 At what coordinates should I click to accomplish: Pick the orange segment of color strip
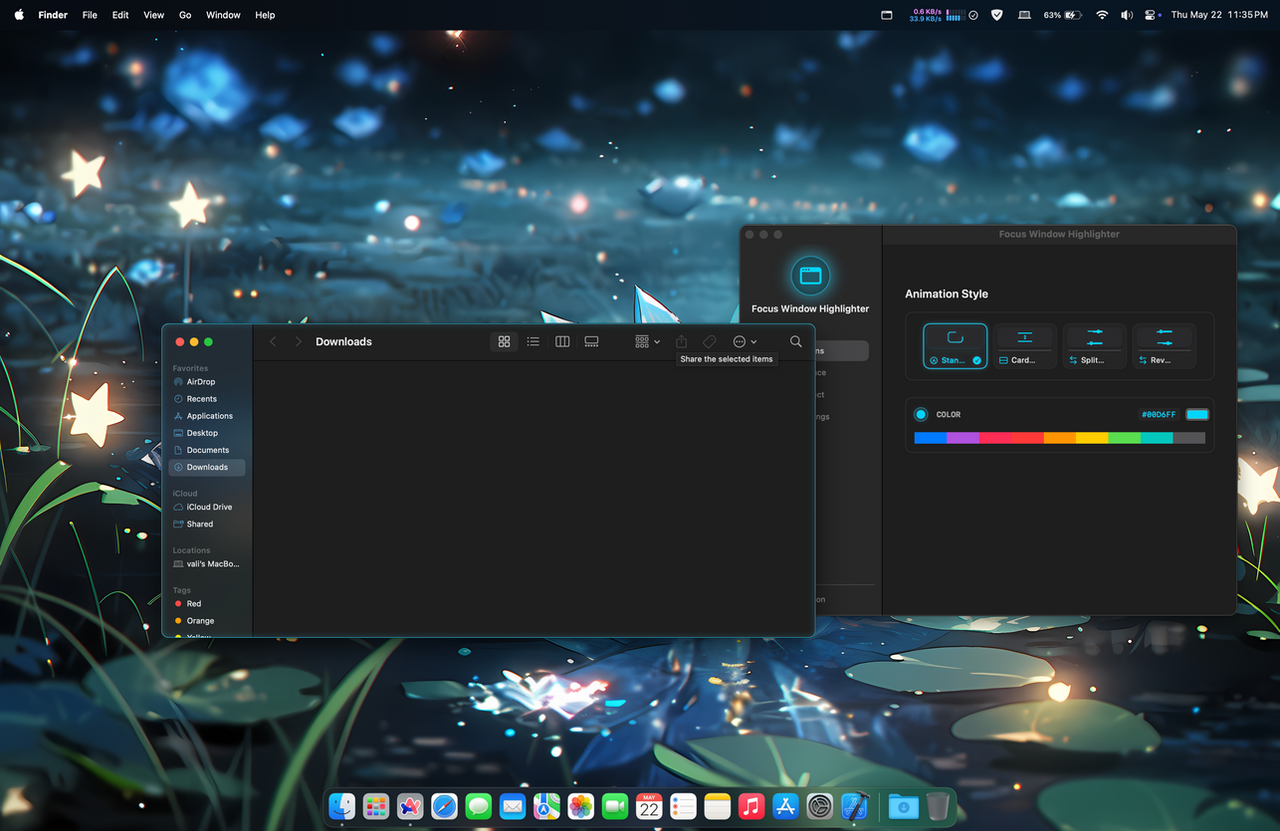pos(1060,438)
